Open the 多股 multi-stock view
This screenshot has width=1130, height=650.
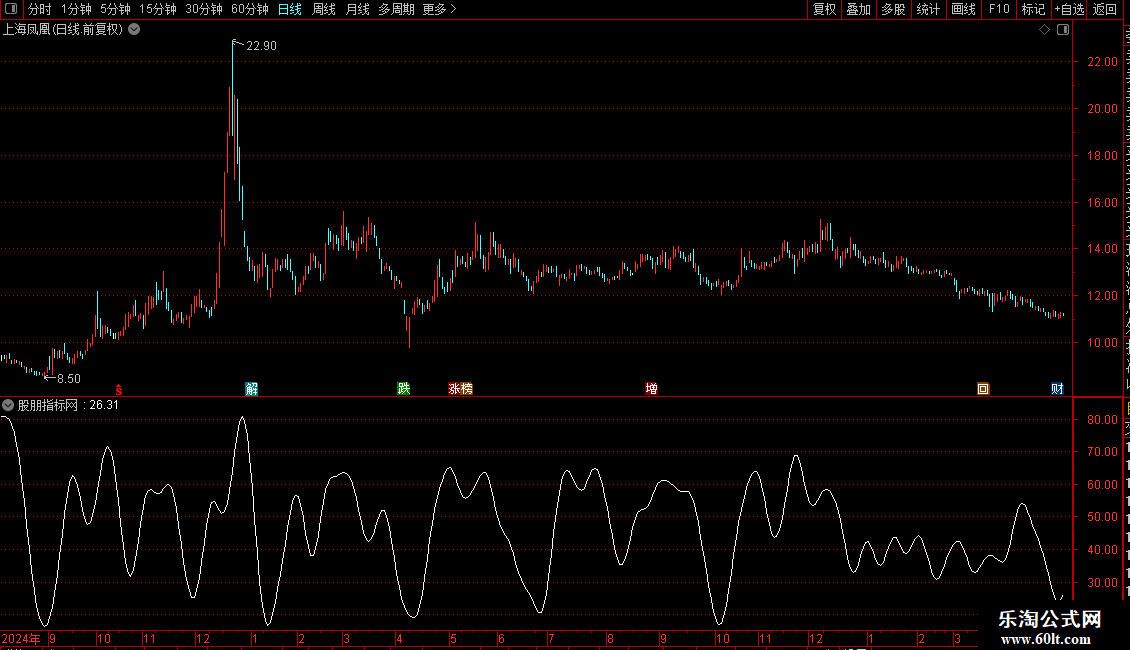893,9
